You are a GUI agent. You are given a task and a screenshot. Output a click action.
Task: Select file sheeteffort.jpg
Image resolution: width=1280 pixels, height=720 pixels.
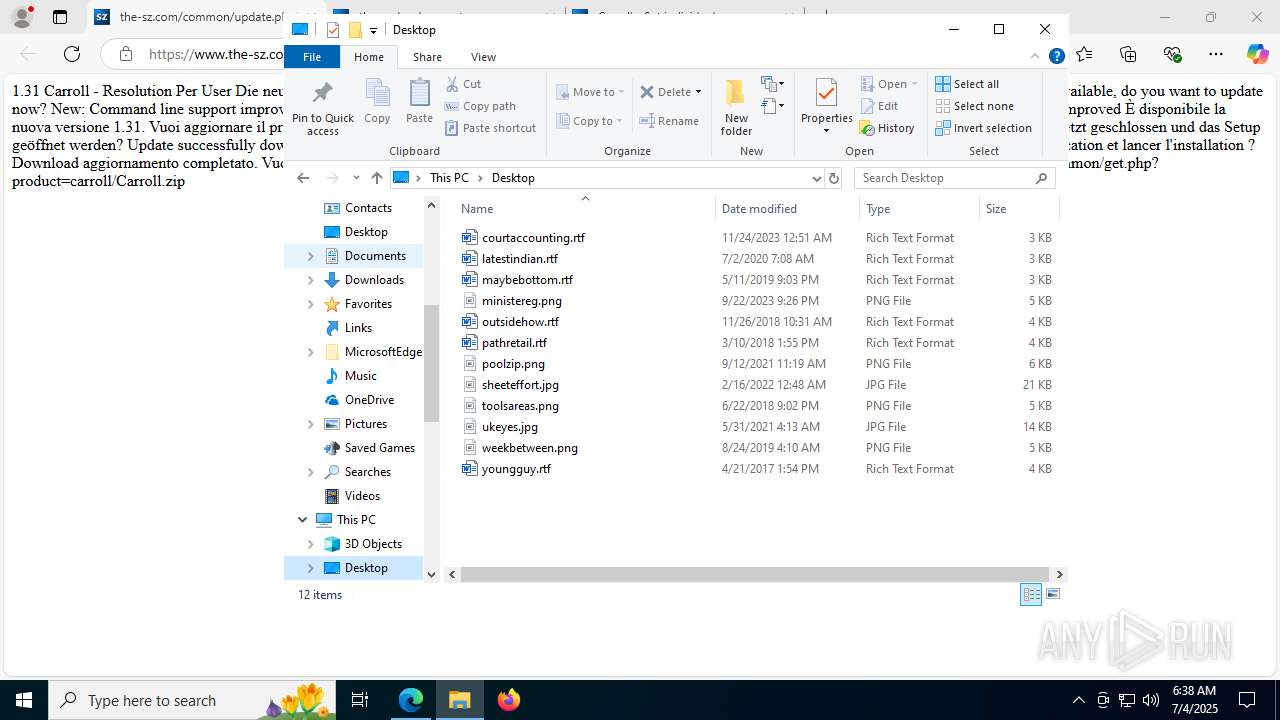tap(520, 385)
